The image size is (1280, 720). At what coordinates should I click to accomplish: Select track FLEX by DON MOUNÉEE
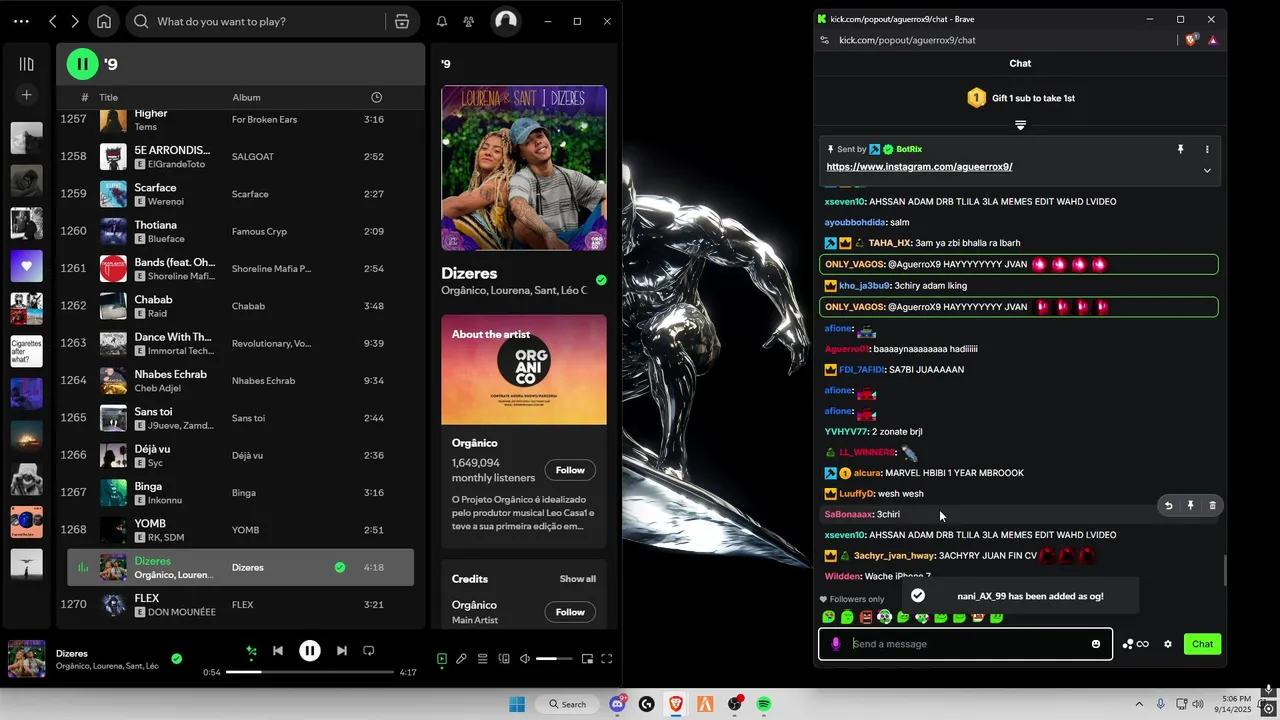240,604
